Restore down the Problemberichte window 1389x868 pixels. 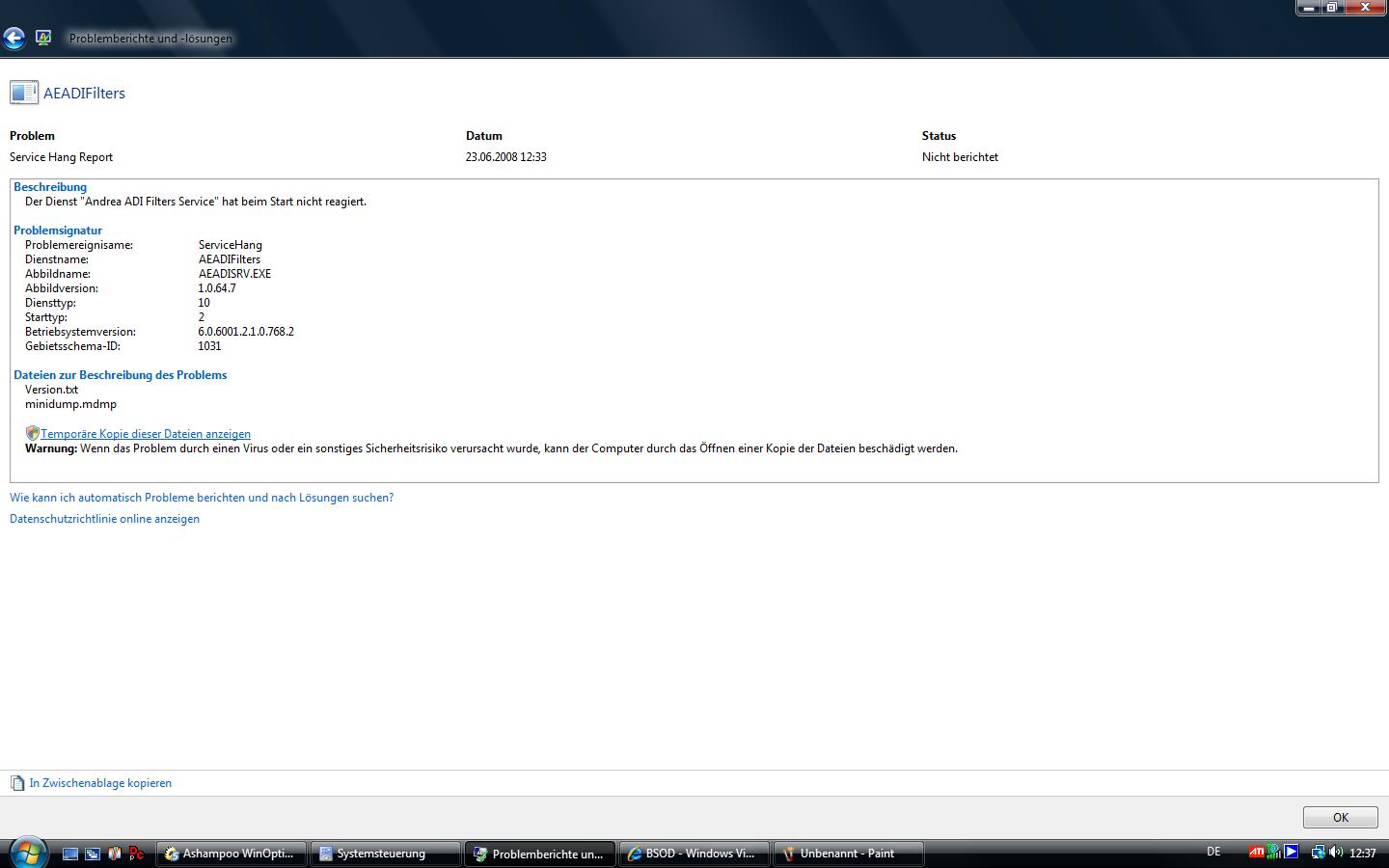[x=1332, y=7]
